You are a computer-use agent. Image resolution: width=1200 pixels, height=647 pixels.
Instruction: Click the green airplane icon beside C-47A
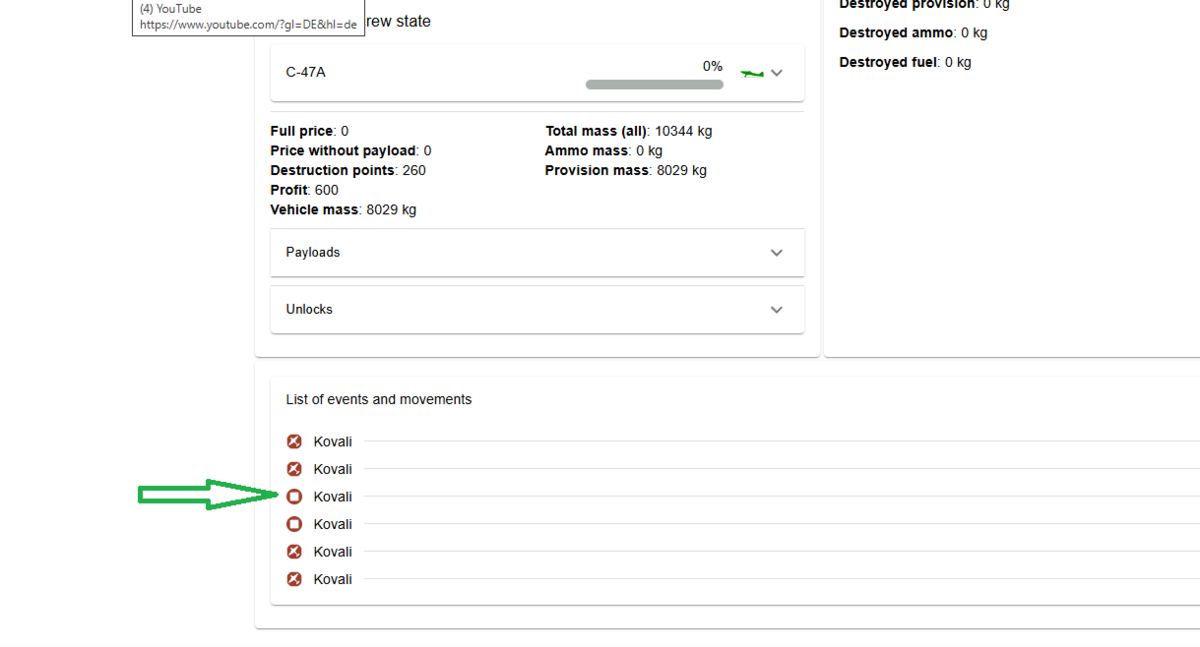(x=751, y=73)
